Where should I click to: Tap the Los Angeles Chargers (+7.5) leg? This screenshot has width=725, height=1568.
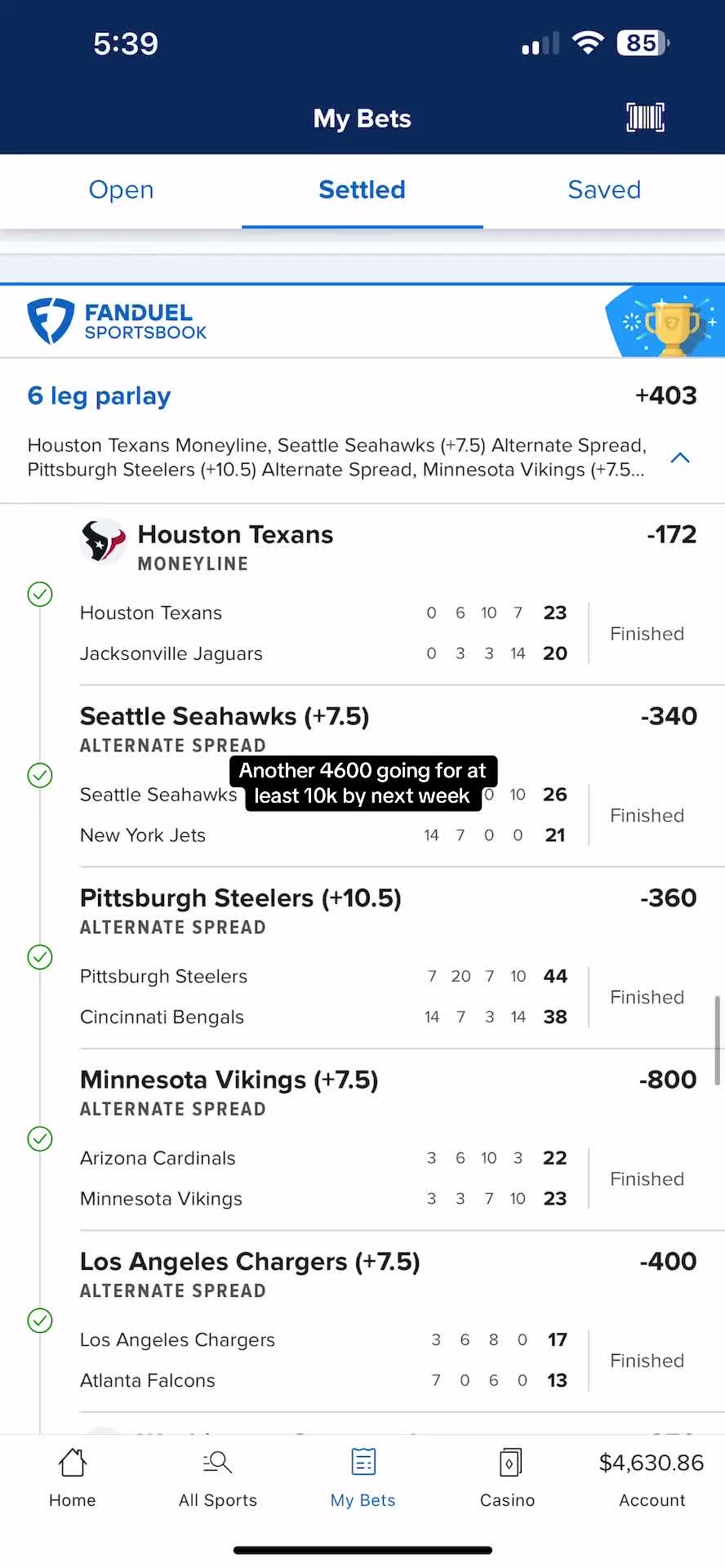click(250, 1262)
